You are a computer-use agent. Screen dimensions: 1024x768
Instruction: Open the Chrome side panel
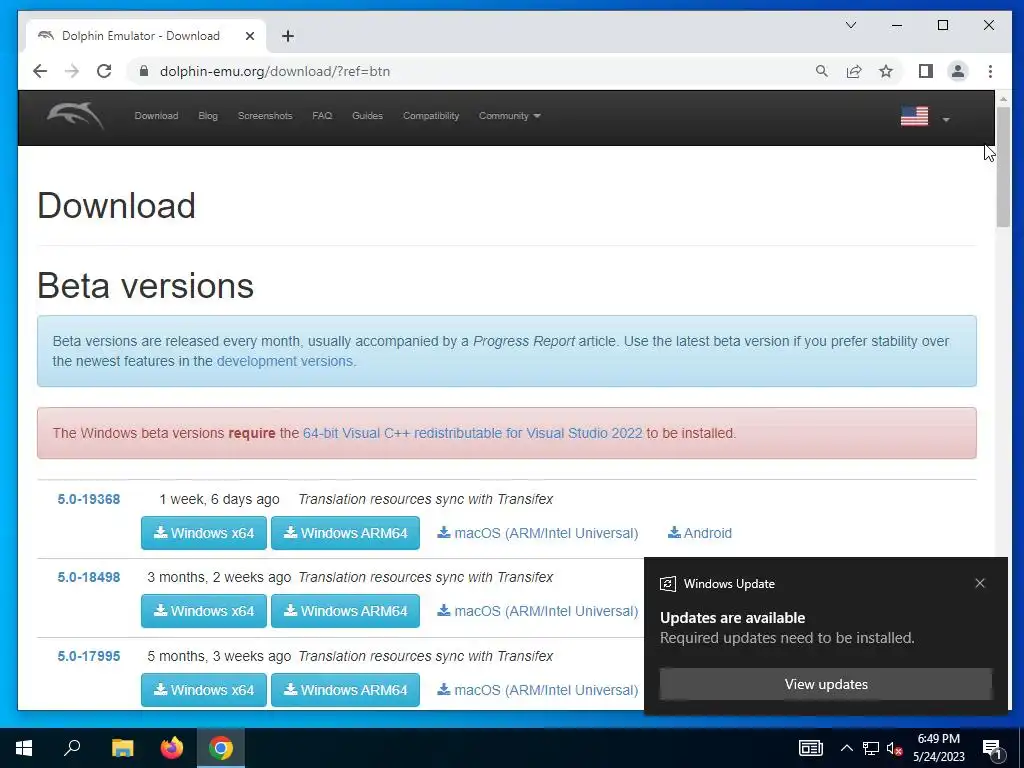coord(925,71)
